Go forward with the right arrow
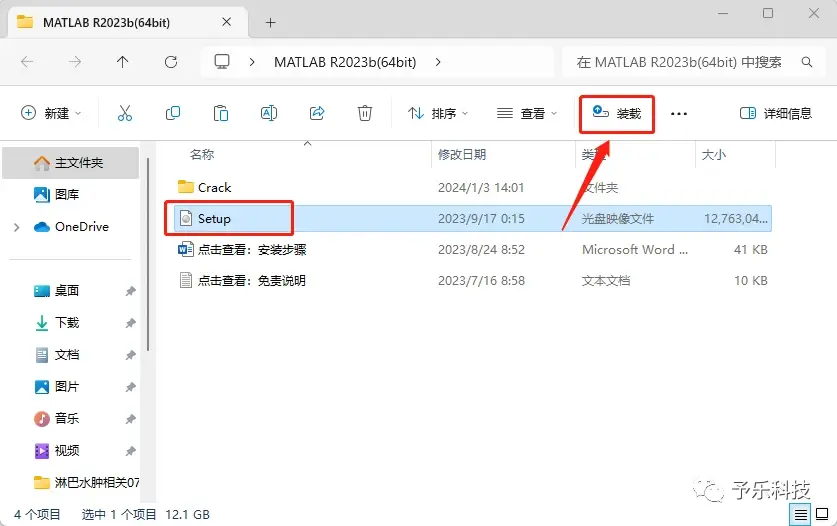 [x=75, y=62]
